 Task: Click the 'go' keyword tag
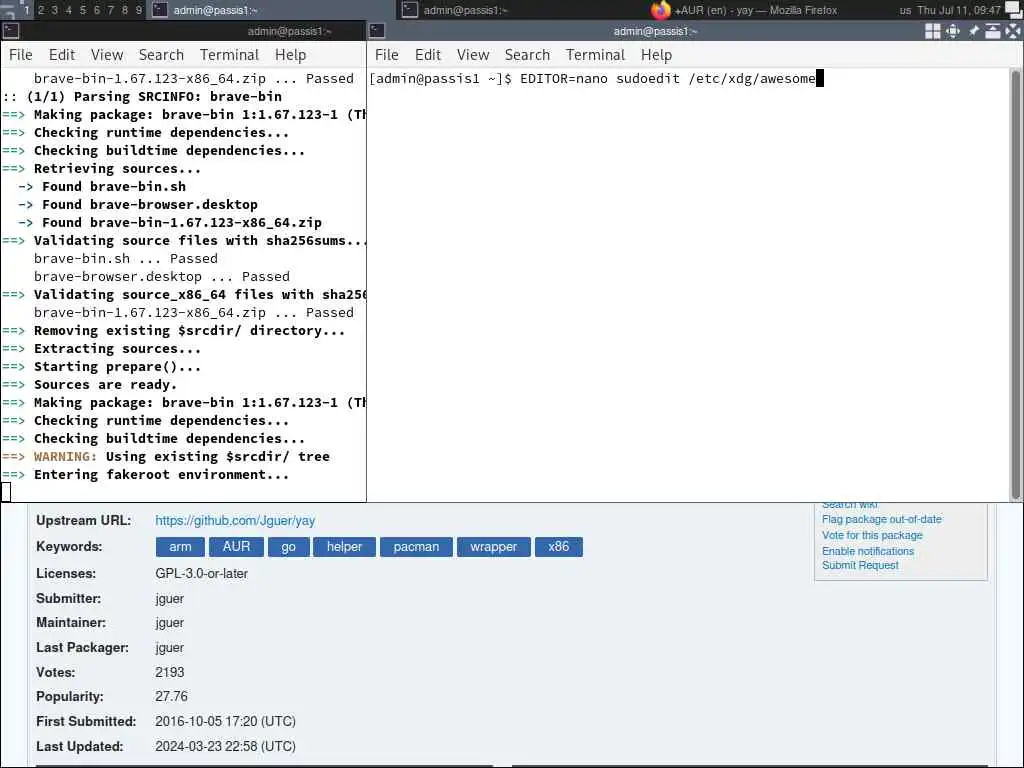click(x=289, y=547)
